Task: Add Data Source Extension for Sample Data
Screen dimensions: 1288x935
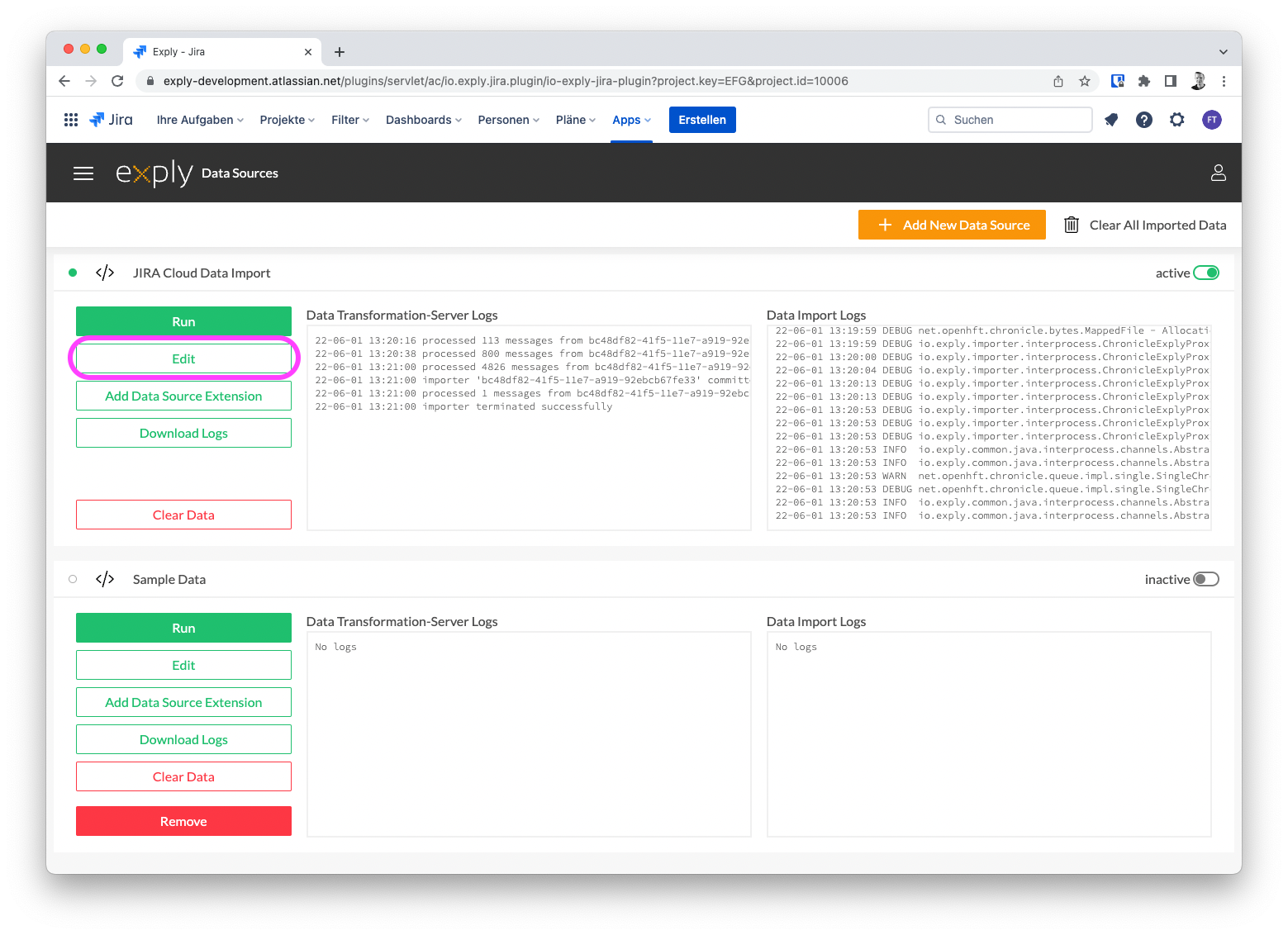Action: [183, 702]
